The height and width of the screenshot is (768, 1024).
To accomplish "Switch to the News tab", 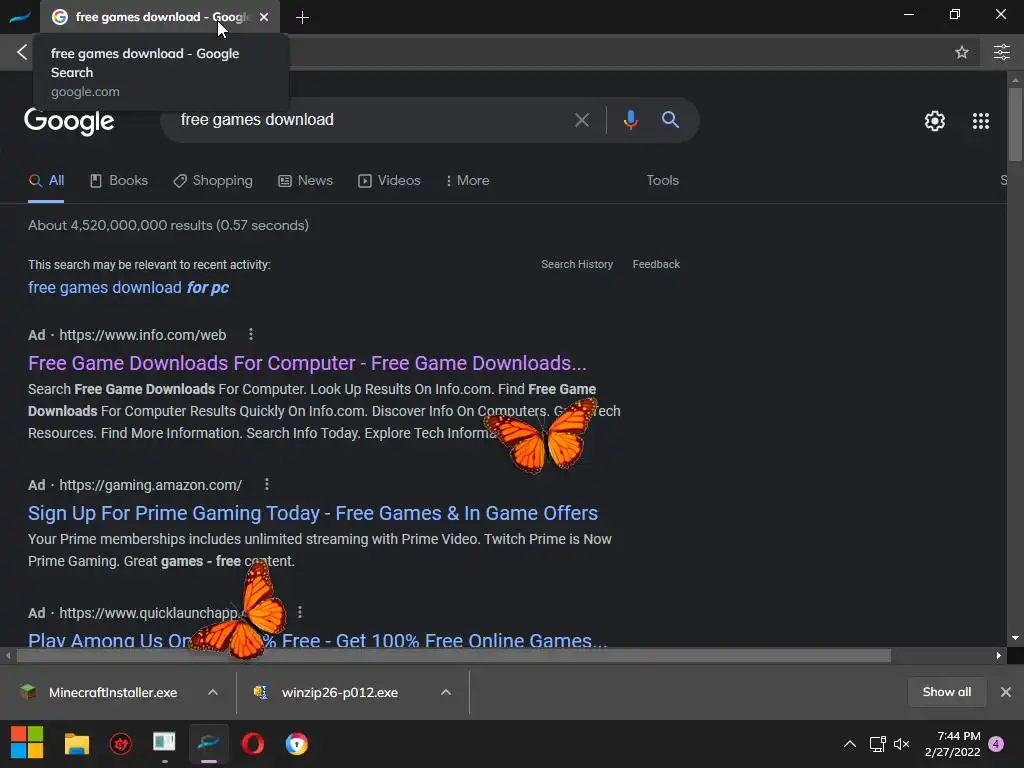I will (x=306, y=181).
